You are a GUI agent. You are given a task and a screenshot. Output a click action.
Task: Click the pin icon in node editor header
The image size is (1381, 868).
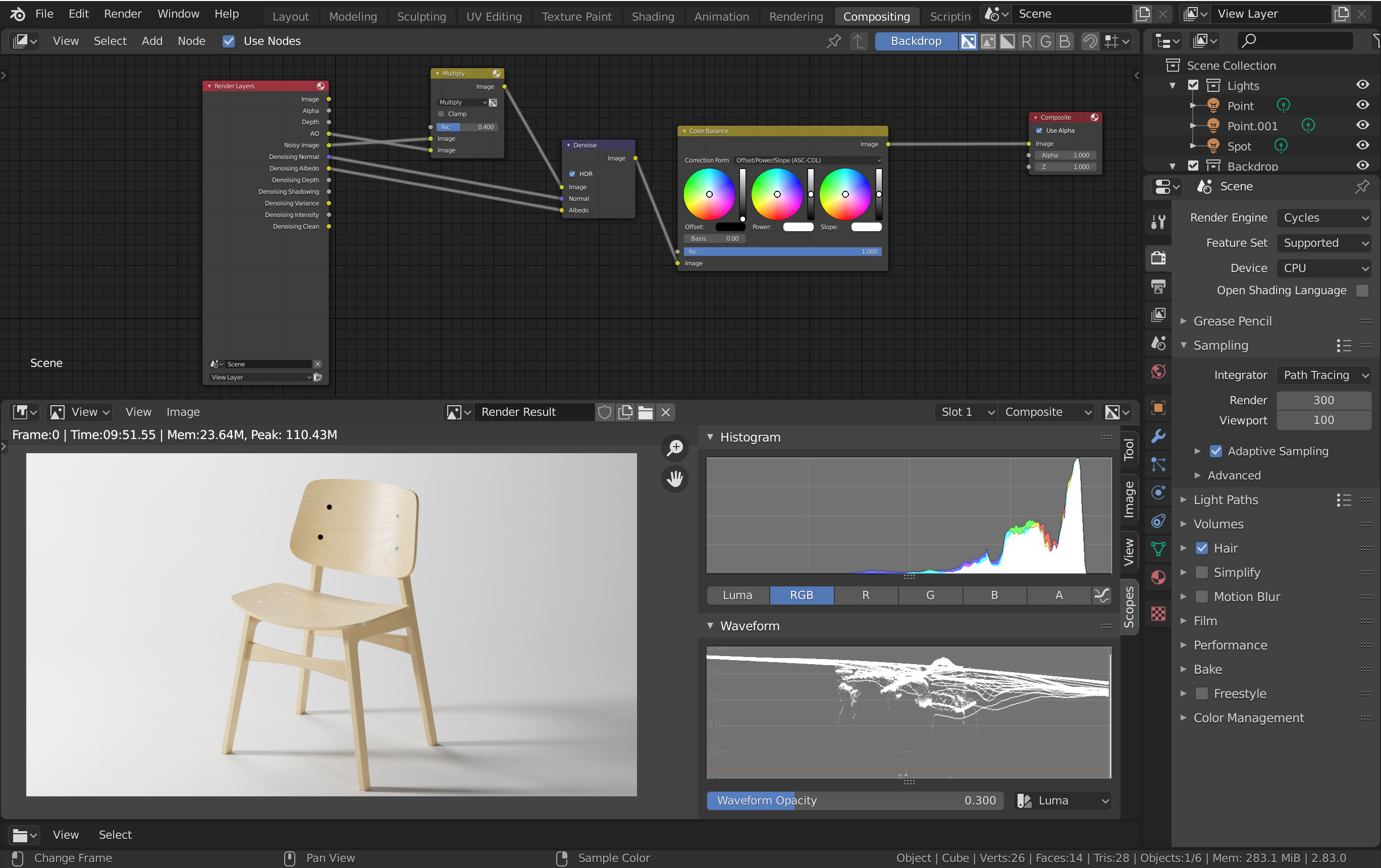pos(834,41)
